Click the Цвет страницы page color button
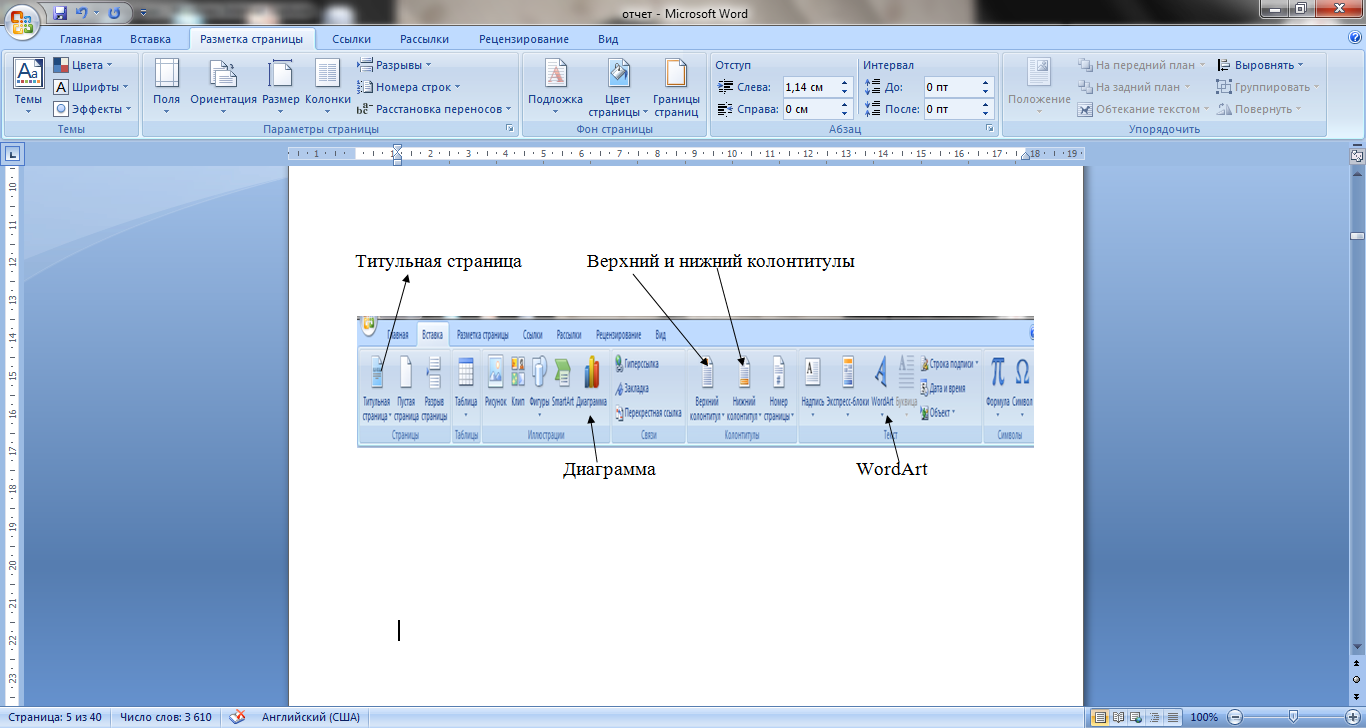Viewport: 1366px width, 728px height. point(618,86)
